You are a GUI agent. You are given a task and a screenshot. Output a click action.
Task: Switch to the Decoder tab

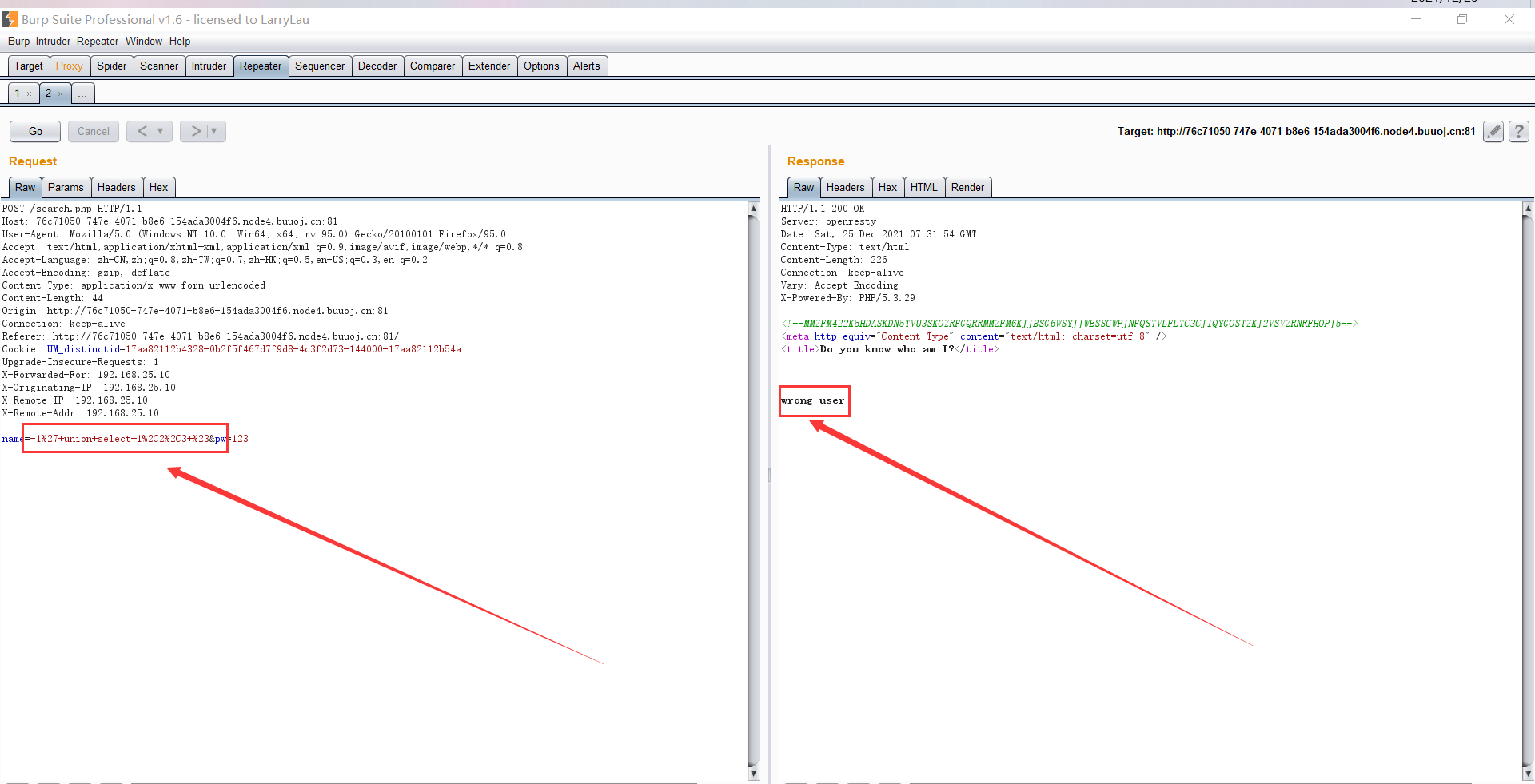(377, 66)
